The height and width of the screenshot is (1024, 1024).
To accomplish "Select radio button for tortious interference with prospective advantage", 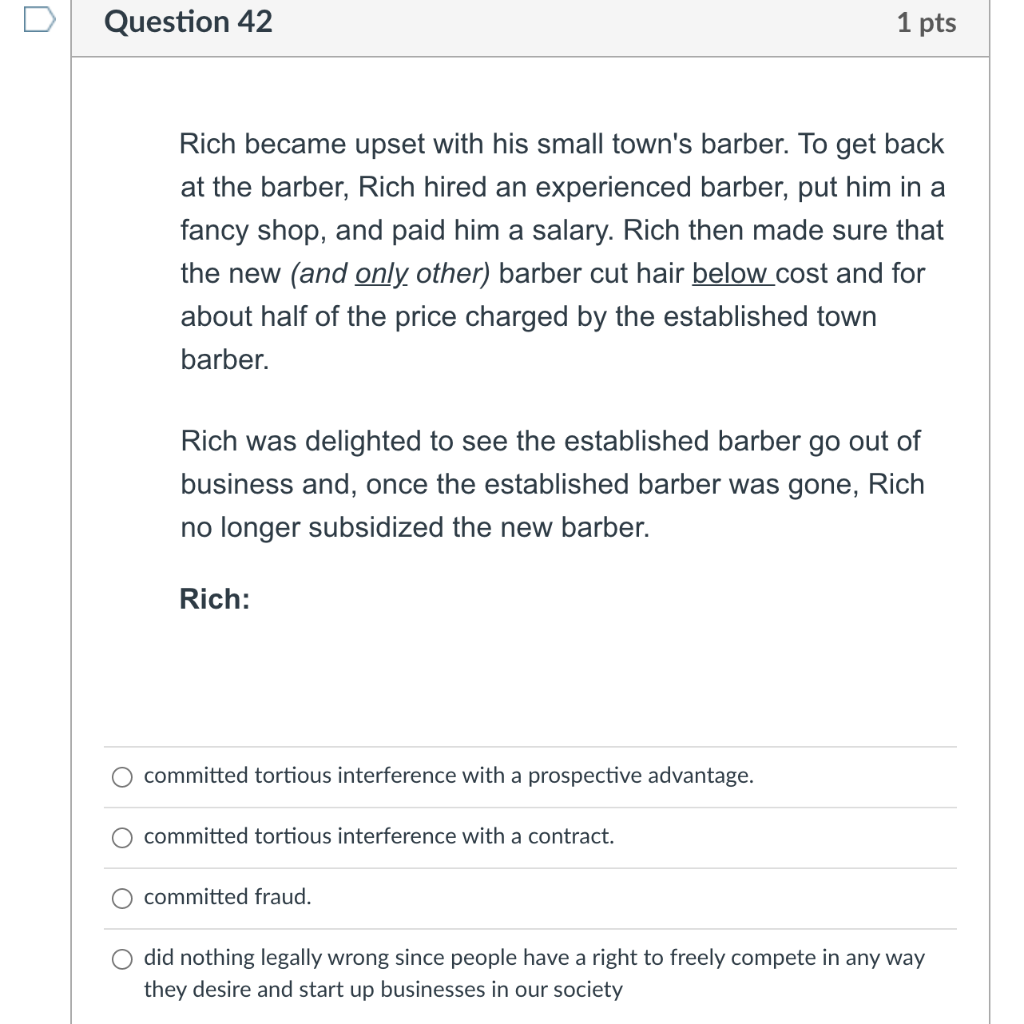I will [x=121, y=776].
